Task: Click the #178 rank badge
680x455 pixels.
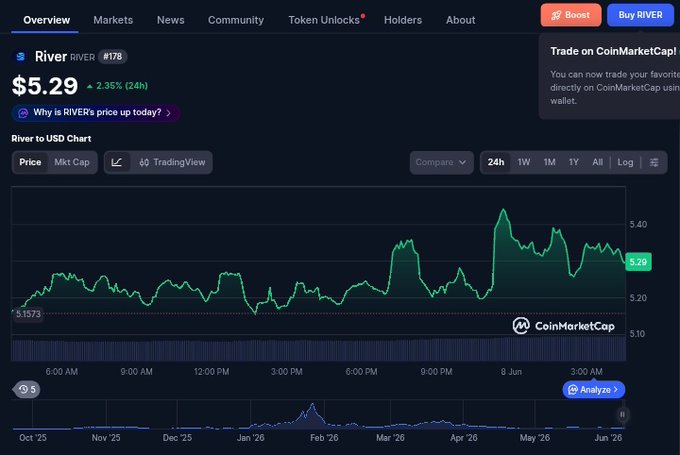Action: pyautogui.click(x=112, y=56)
